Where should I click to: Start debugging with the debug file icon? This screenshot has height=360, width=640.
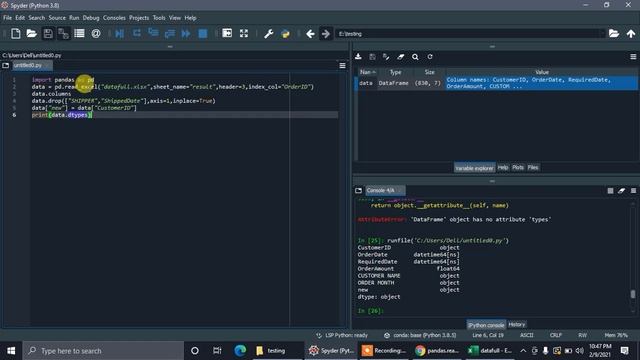tap(120, 33)
